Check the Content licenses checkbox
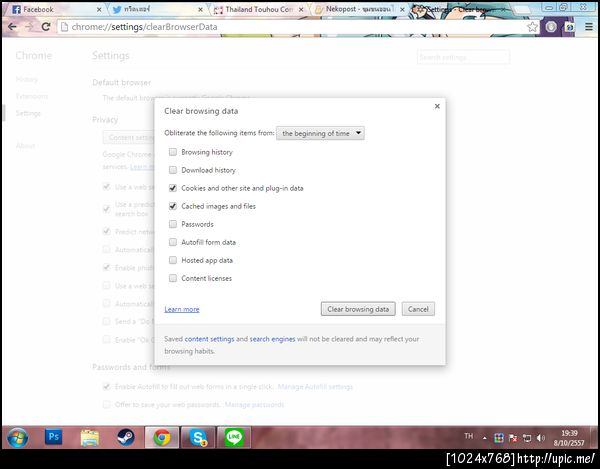This screenshot has width=600, height=469. pos(173,278)
